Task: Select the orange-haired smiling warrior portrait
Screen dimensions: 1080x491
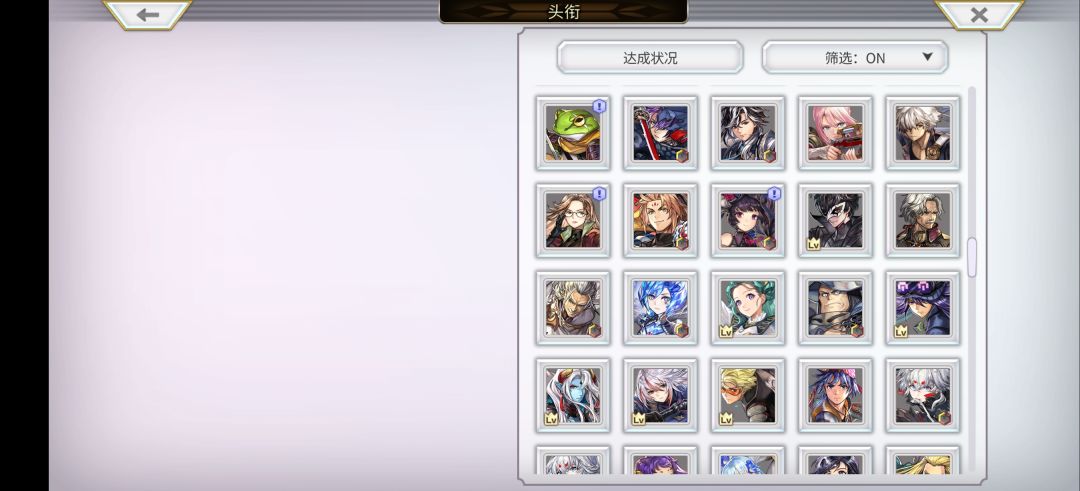Action: point(661,220)
